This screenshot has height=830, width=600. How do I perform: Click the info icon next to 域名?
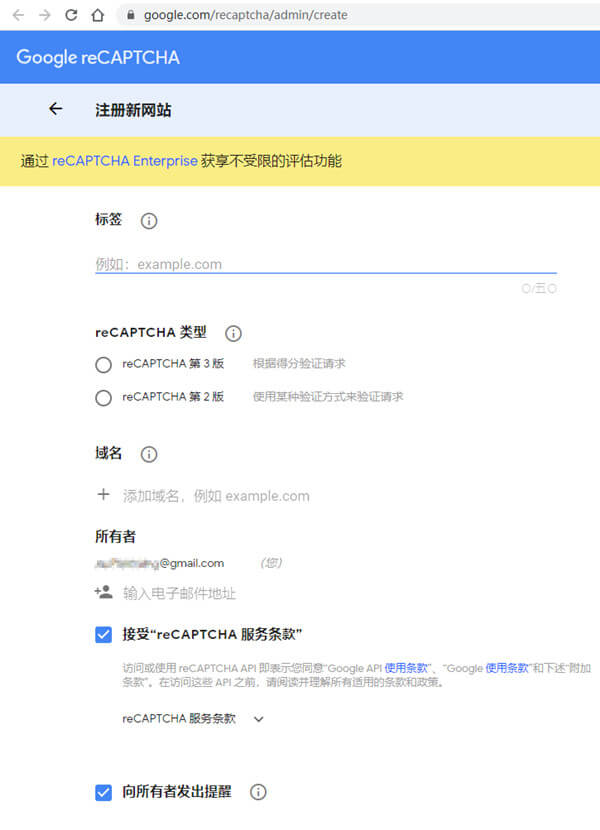point(149,454)
